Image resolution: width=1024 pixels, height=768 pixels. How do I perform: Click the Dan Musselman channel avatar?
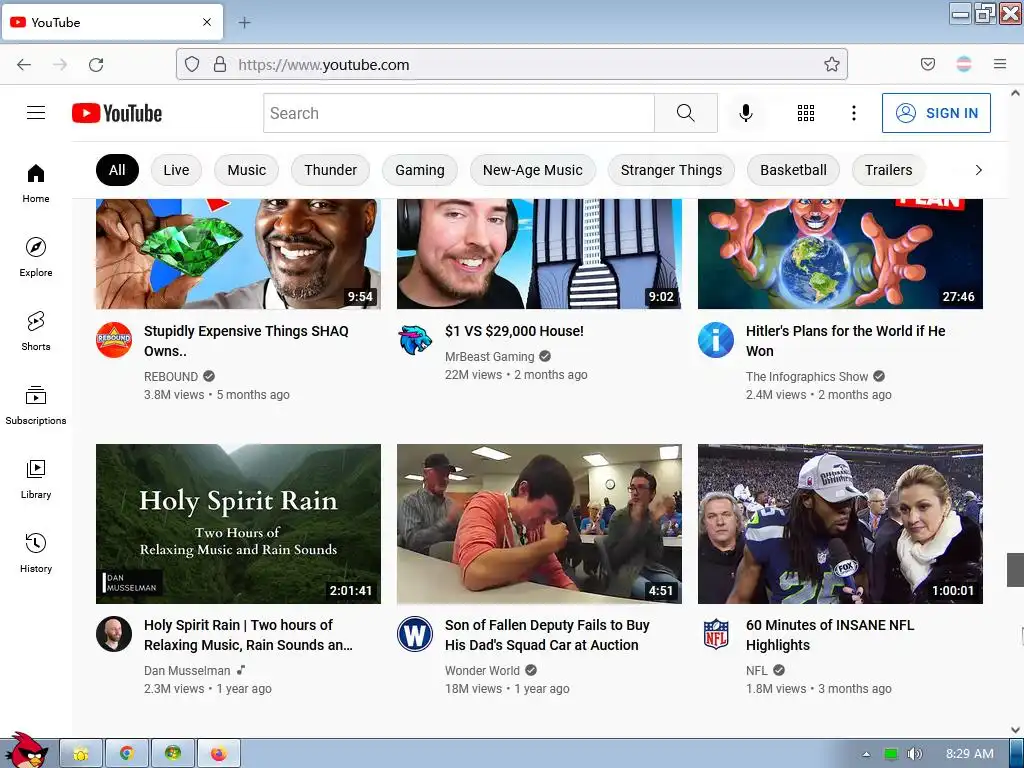coord(114,634)
